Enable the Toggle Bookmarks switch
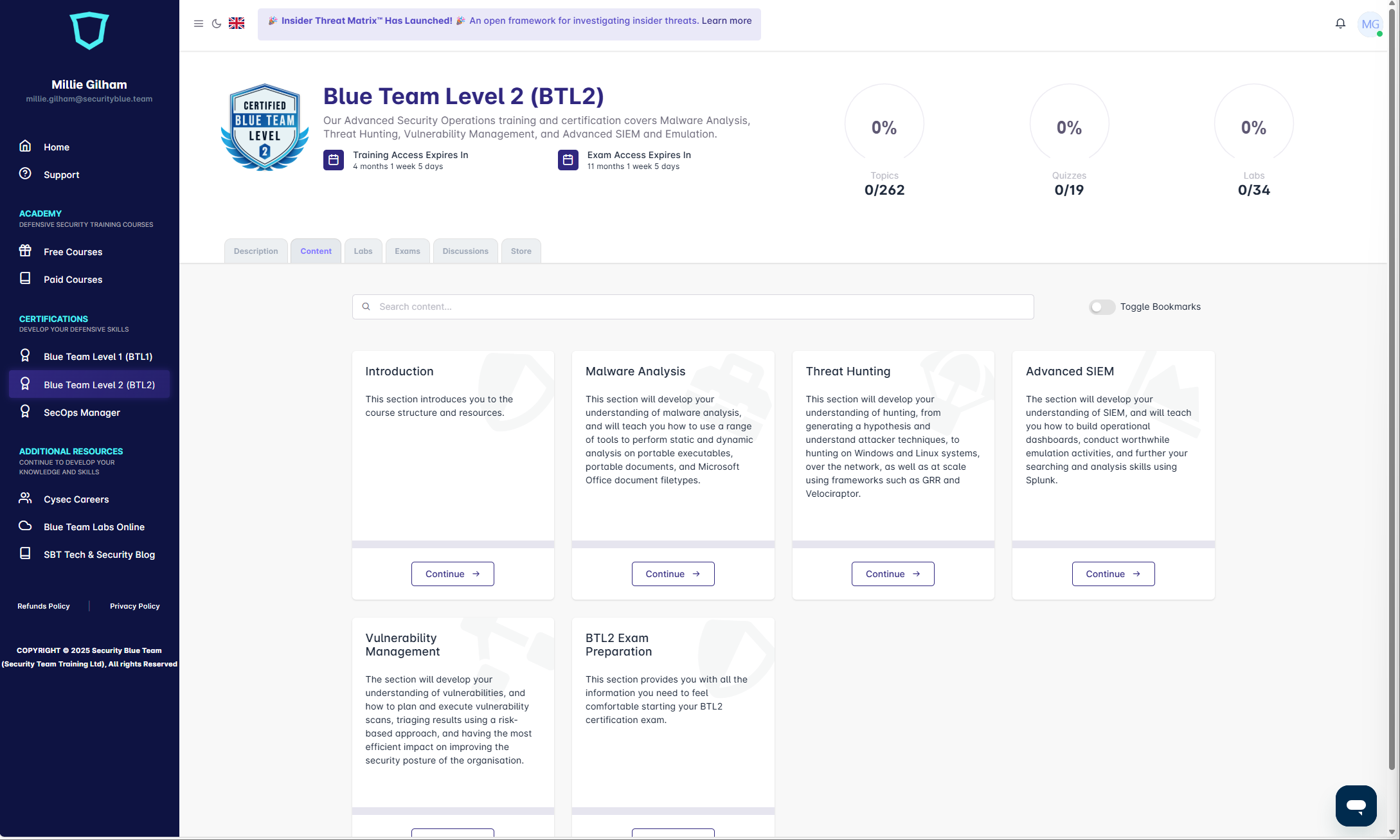 (1102, 307)
